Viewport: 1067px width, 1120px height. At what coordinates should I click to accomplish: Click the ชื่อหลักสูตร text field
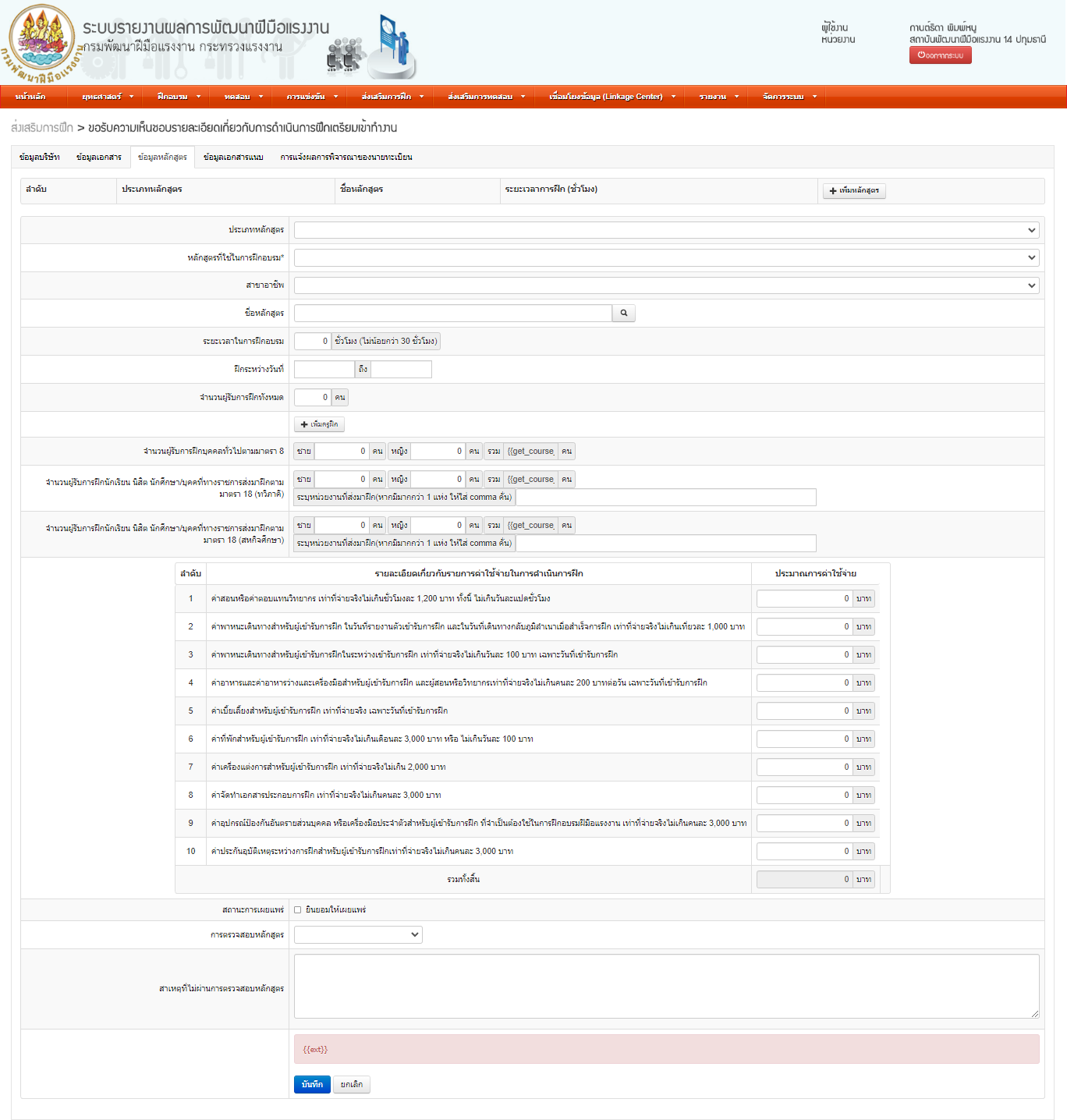(x=453, y=313)
